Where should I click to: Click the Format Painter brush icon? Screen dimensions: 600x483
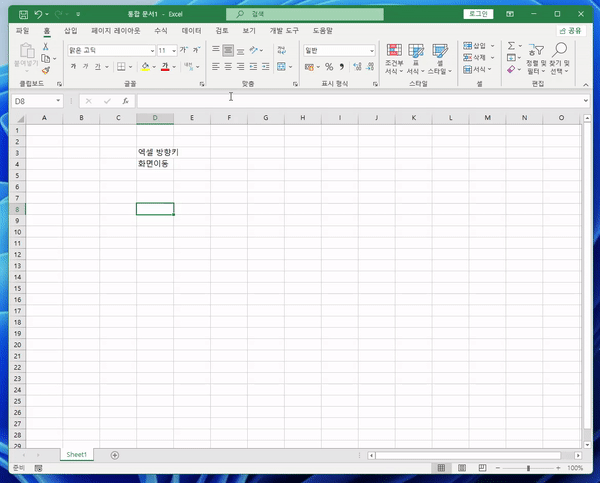(46, 70)
